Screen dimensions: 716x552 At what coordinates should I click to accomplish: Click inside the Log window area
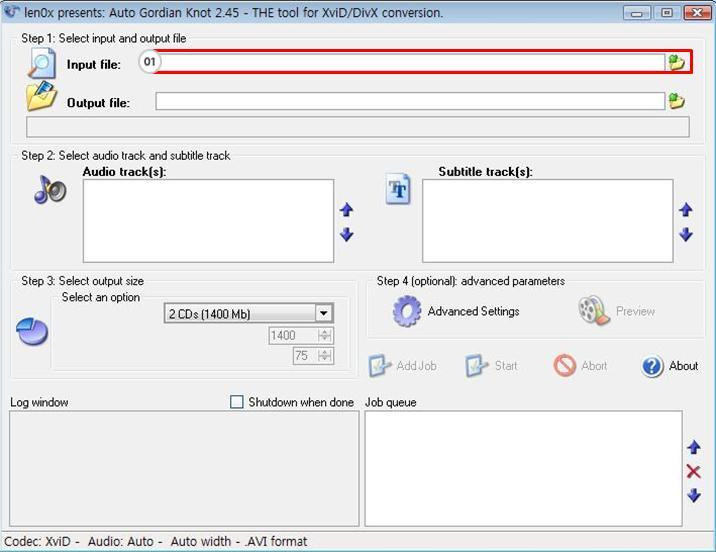(x=184, y=468)
